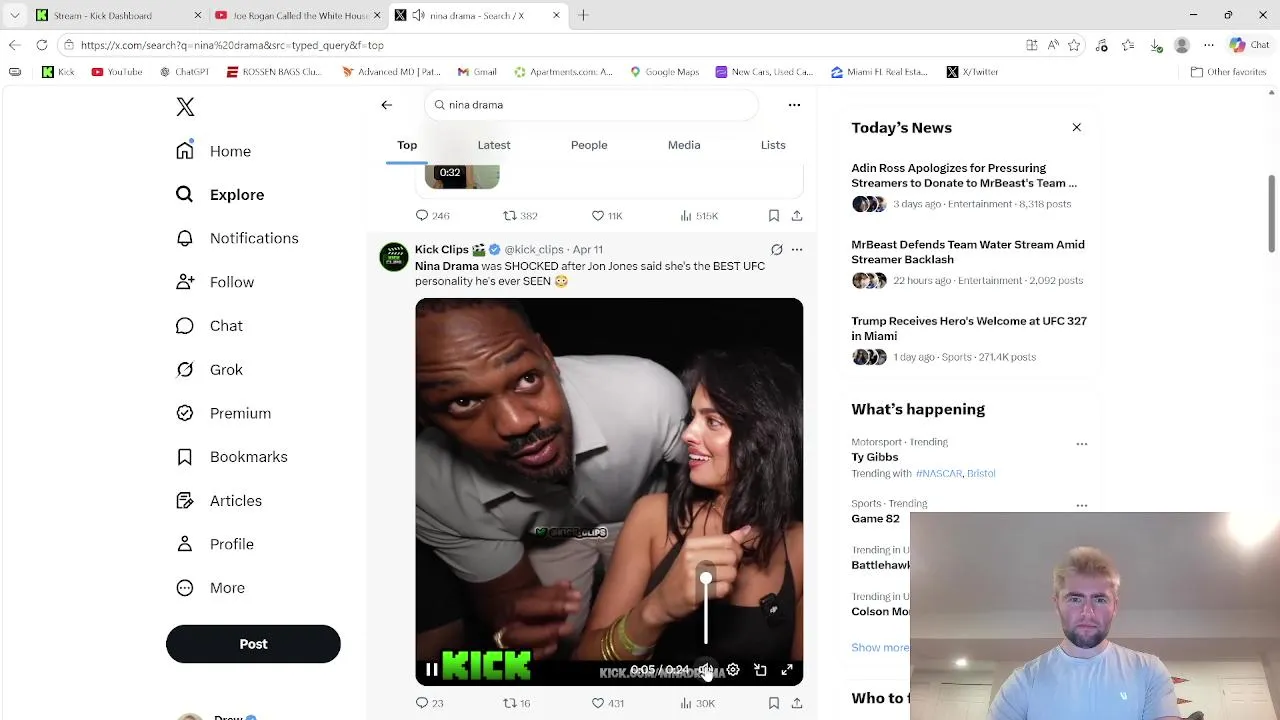Enter fullscreen on the video
This screenshot has height=720, width=1280.
(x=787, y=670)
